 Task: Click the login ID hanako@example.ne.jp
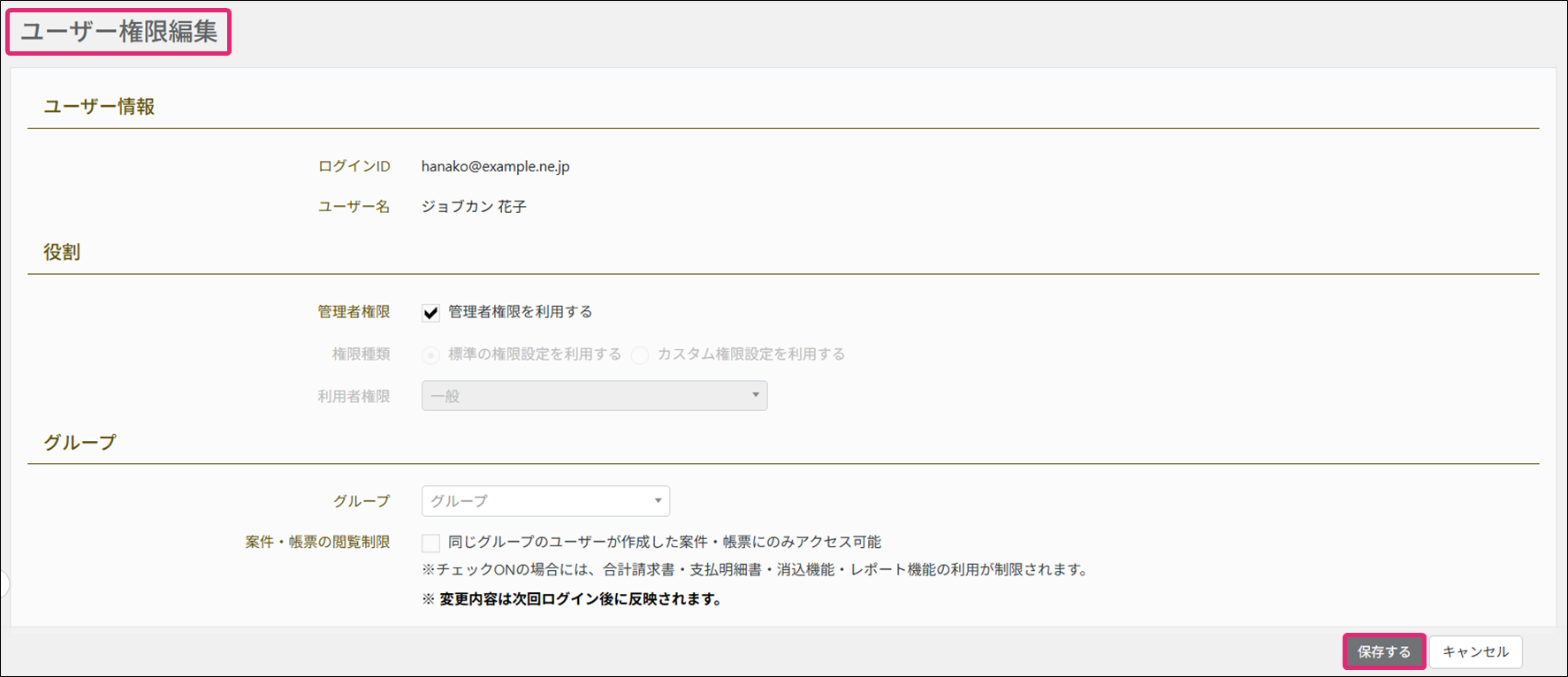click(495, 166)
